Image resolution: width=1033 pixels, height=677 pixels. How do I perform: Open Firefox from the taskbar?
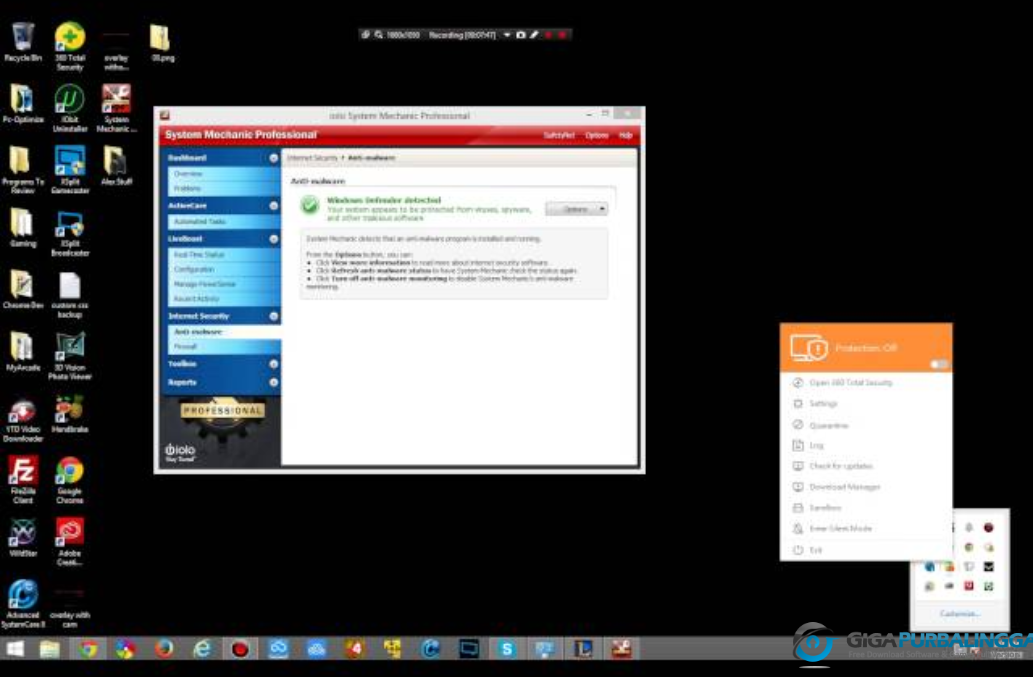(x=164, y=649)
